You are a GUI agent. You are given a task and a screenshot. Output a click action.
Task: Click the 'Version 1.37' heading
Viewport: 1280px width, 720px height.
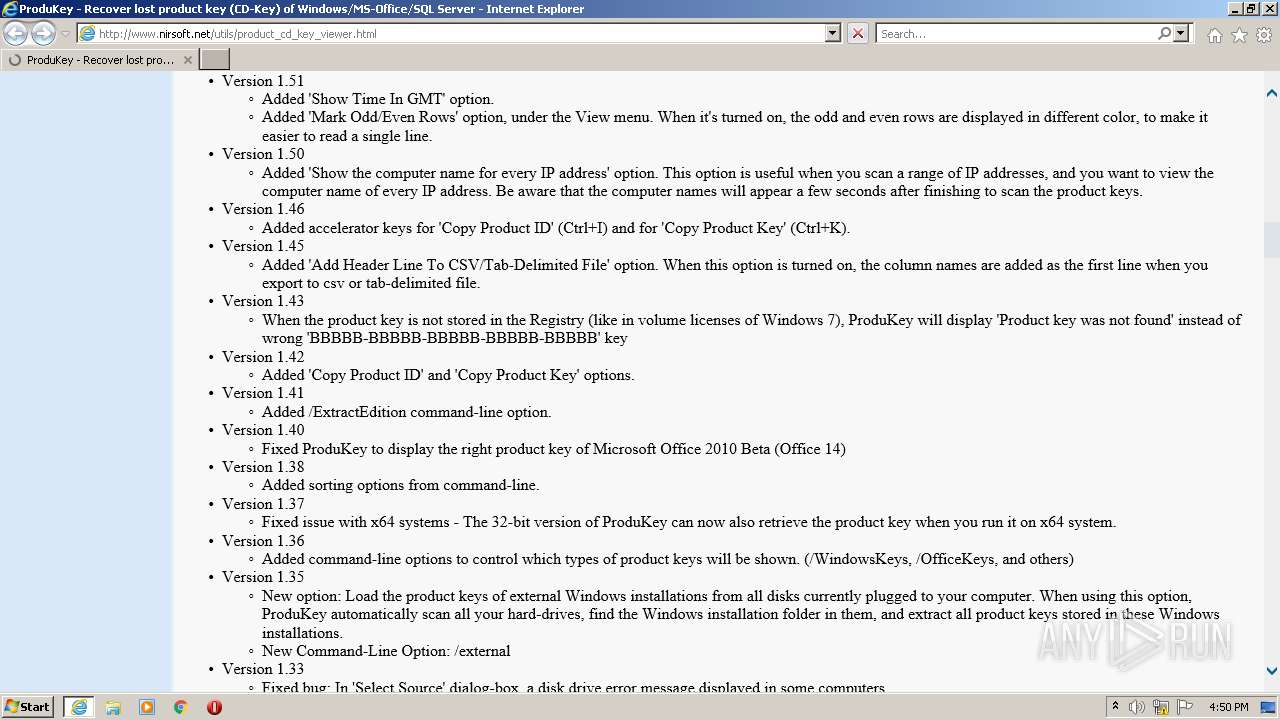point(263,504)
